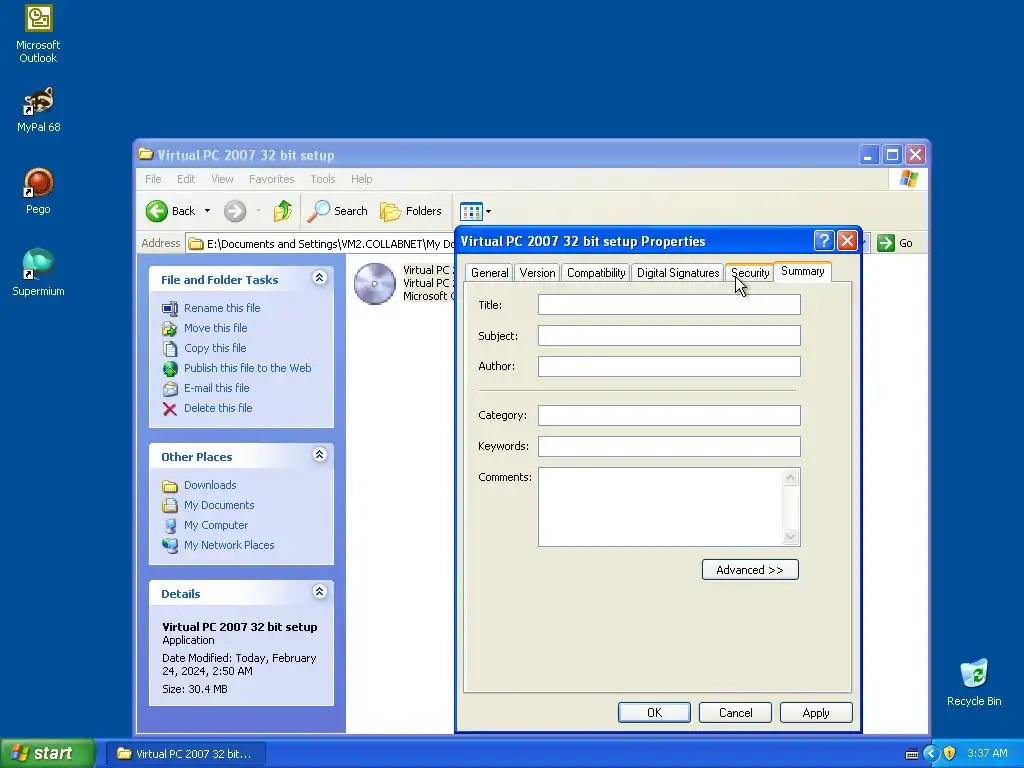Switch to the Digital Signatures tab
Viewport: 1024px width, 768px height.
point(678,273)
